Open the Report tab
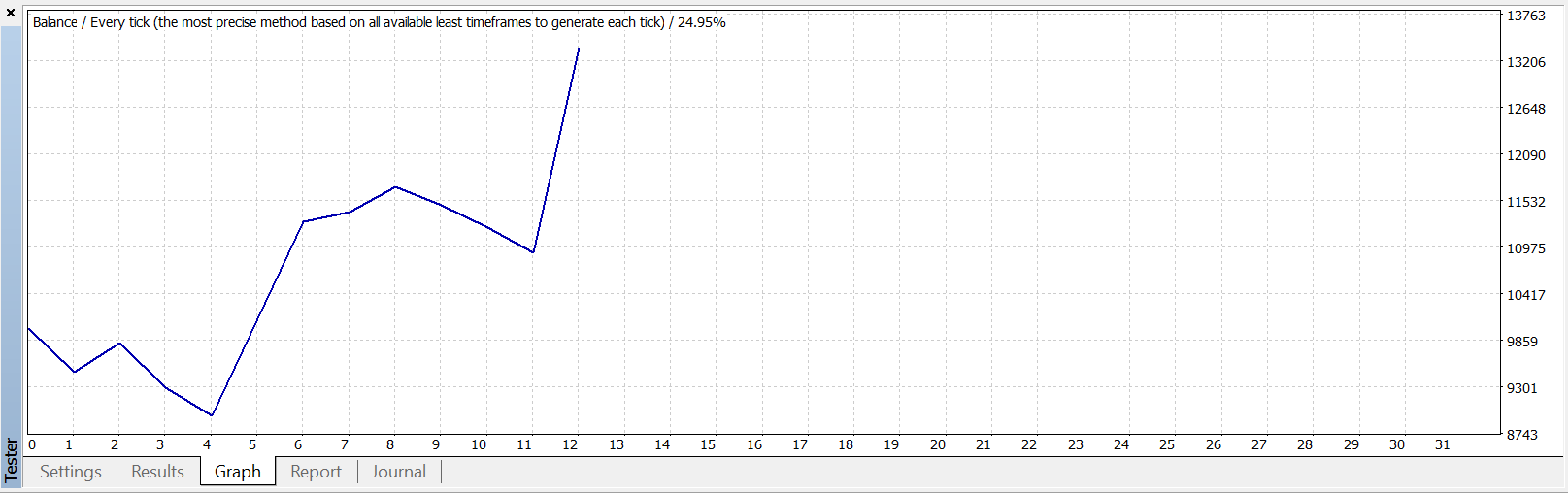 point(316,472)
